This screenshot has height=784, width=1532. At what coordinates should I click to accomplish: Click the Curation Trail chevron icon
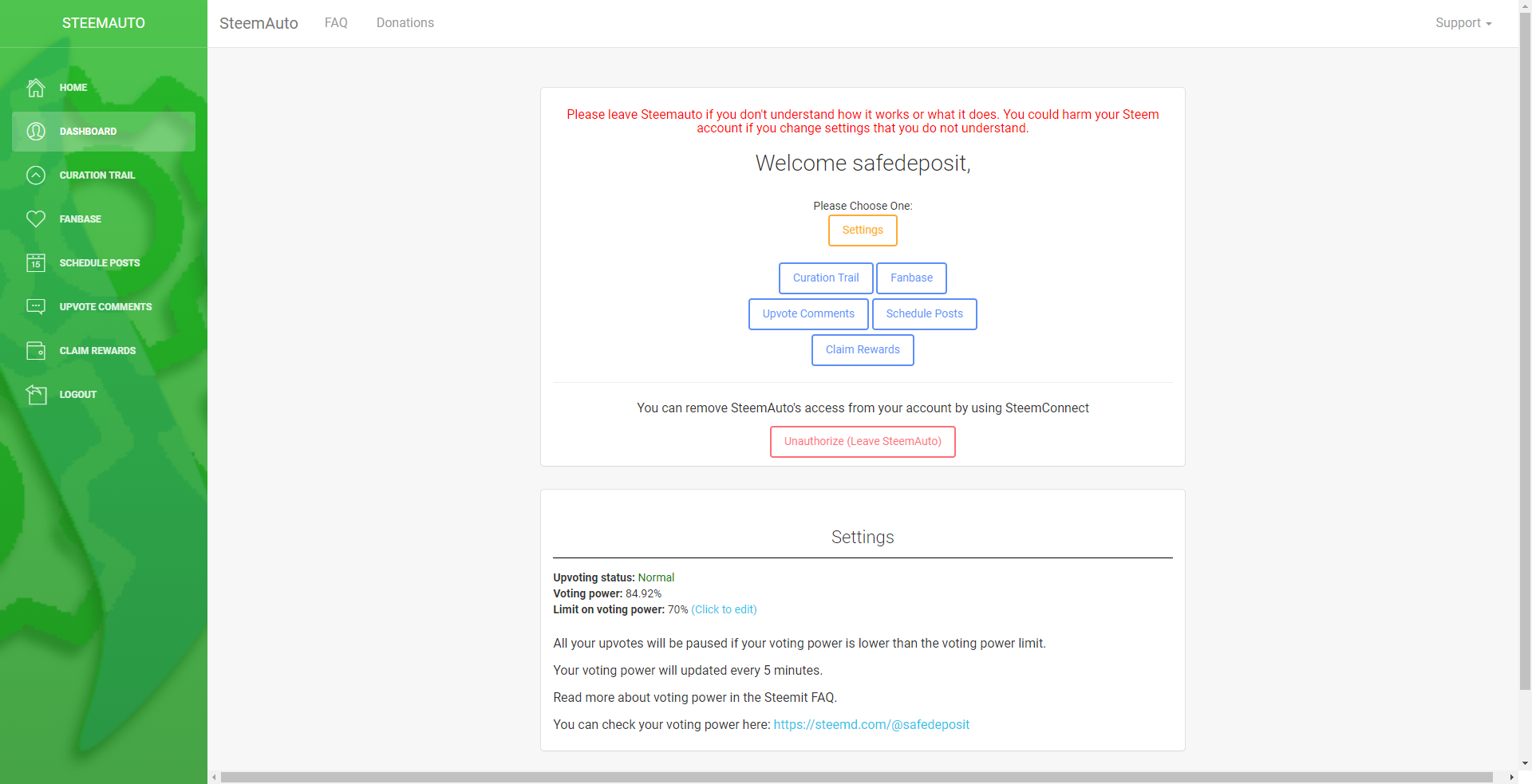point(36,175)
